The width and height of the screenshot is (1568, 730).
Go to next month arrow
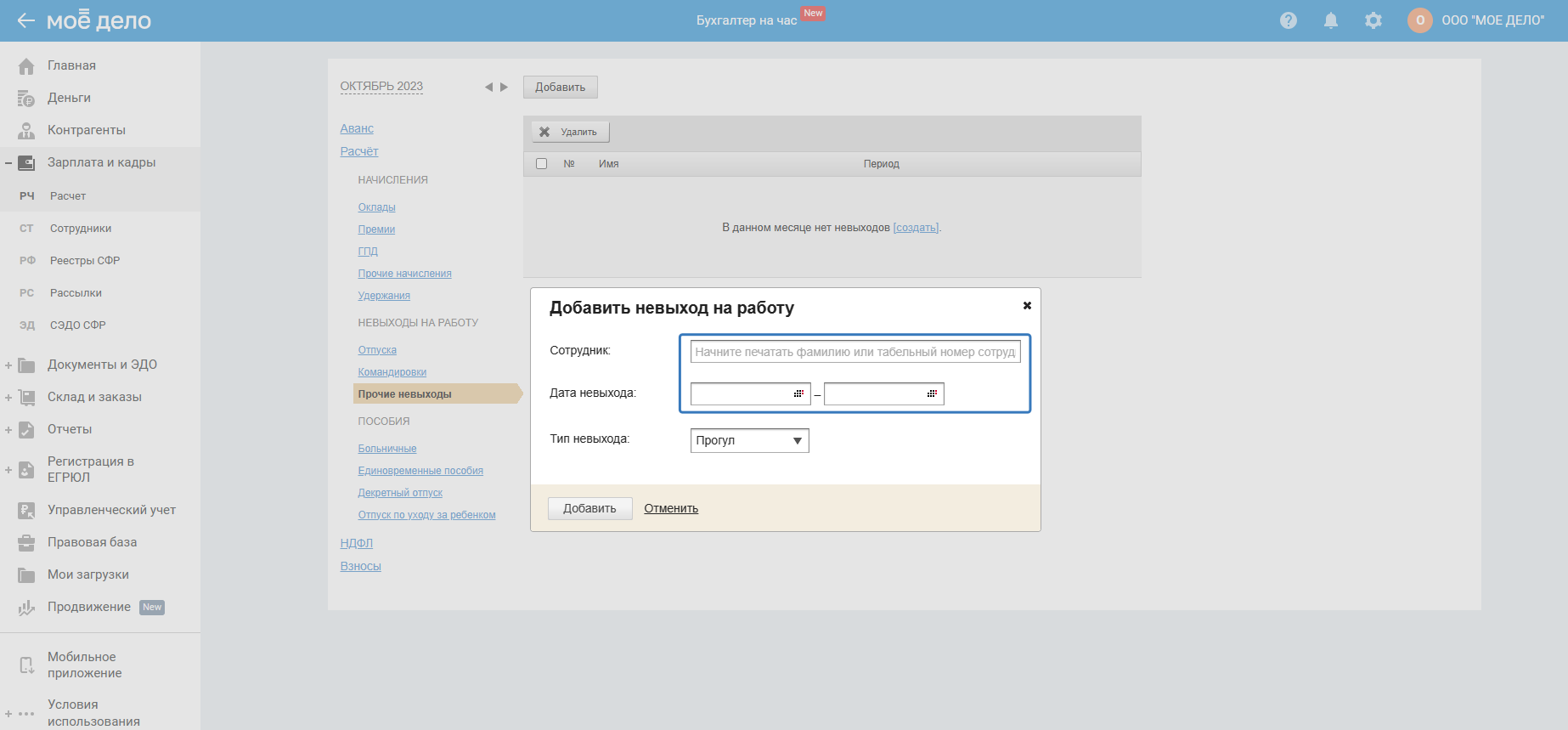point(504,87)
